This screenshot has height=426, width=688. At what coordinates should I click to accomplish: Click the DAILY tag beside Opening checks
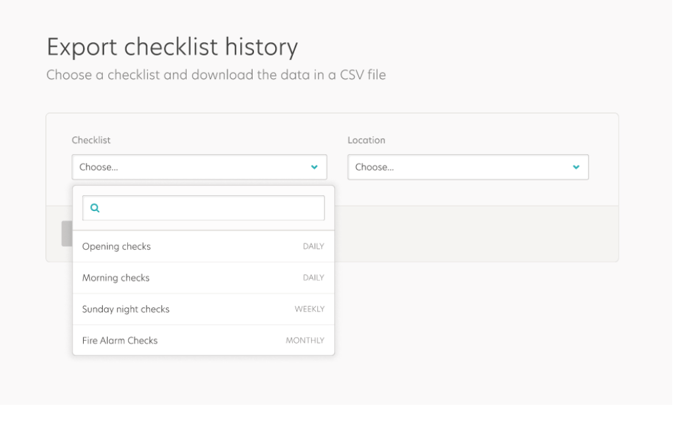click(313, 247)
